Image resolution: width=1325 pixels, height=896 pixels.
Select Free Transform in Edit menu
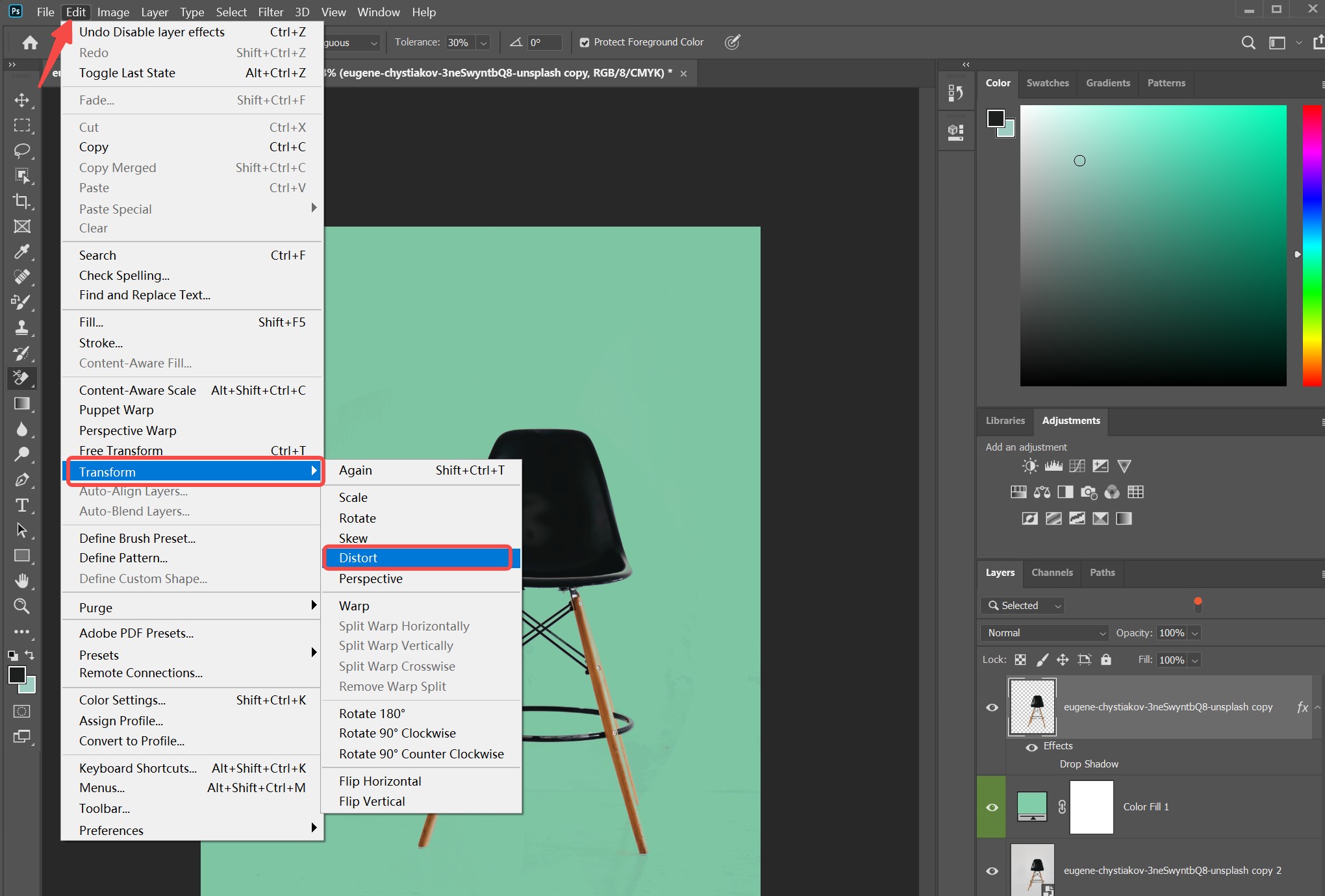pos(192,451)
